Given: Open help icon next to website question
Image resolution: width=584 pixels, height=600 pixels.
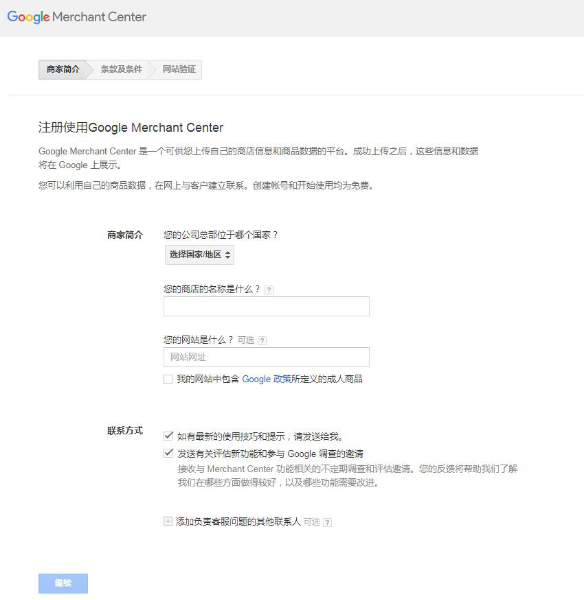Looking at the screenshot, I should click(262, 340).
